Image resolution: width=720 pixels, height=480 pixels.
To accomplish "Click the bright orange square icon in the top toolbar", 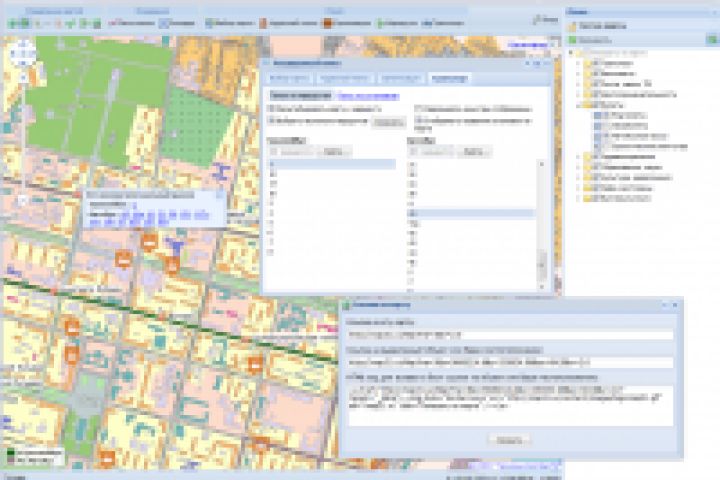I will pyautogui.click(x=327, y=23).
